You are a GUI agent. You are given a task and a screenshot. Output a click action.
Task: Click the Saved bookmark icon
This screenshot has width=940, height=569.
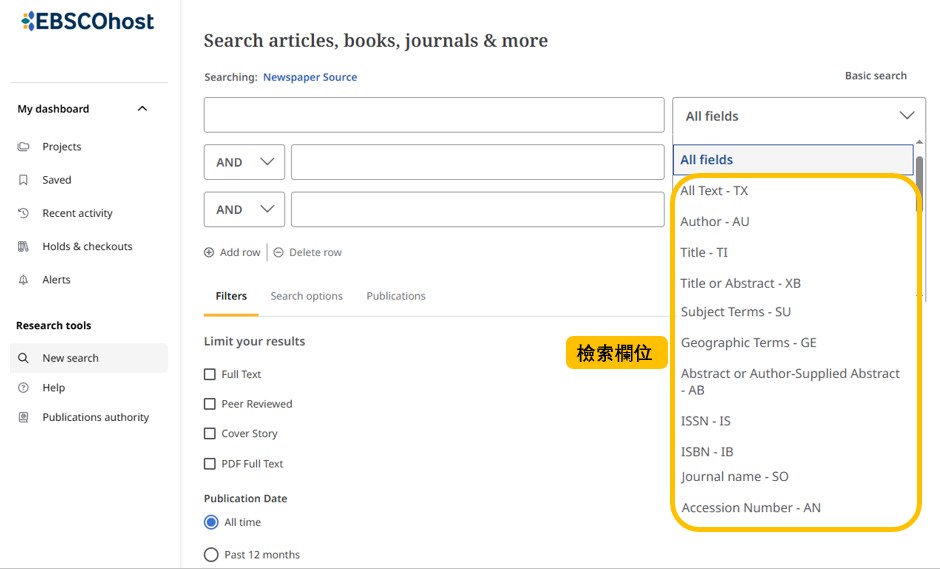click(x=24, y=180)
